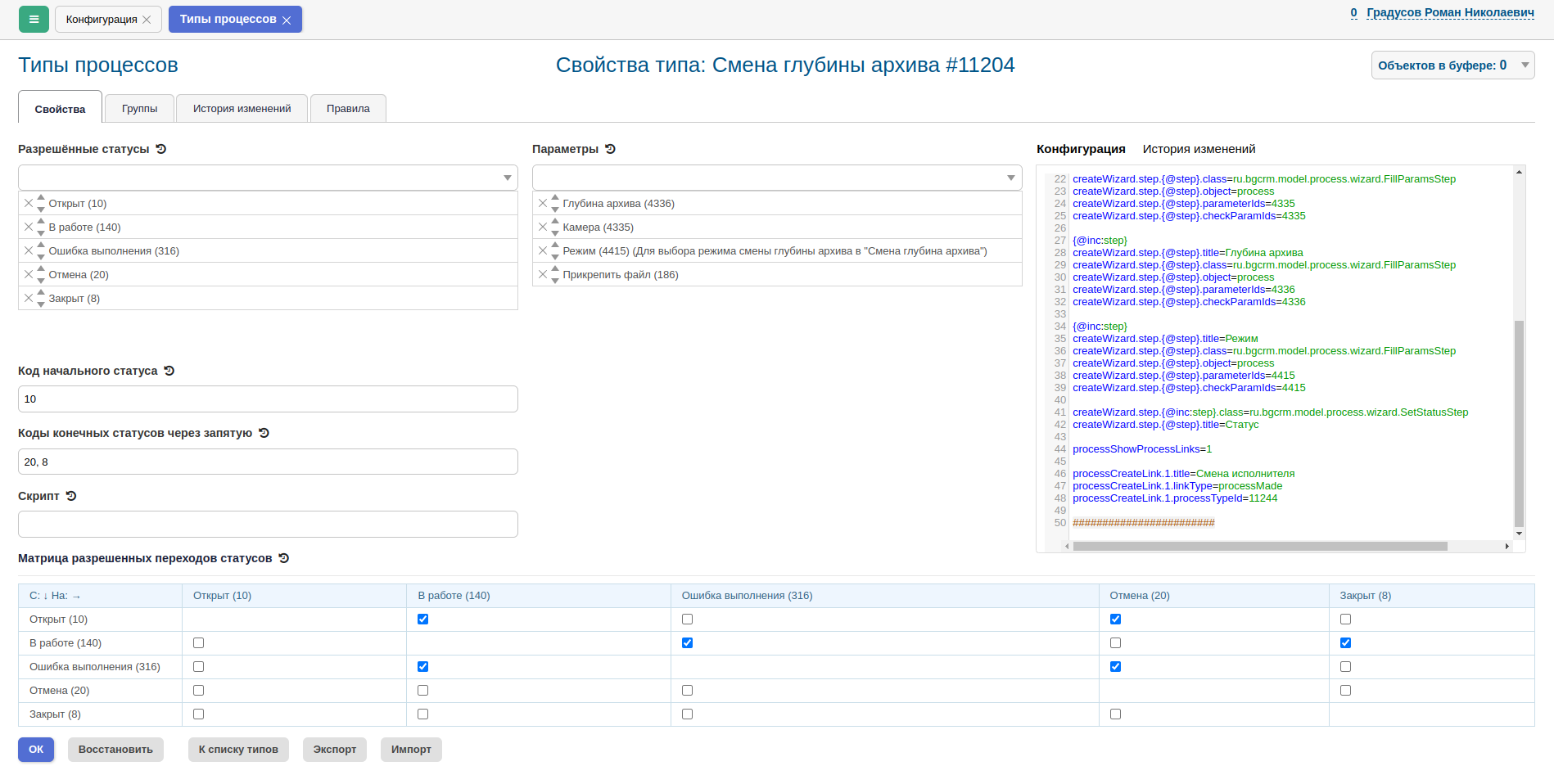Open user link Градусов Роман Николаевич
This screenshot has height=784, width=1554.
coord(1450,12)
